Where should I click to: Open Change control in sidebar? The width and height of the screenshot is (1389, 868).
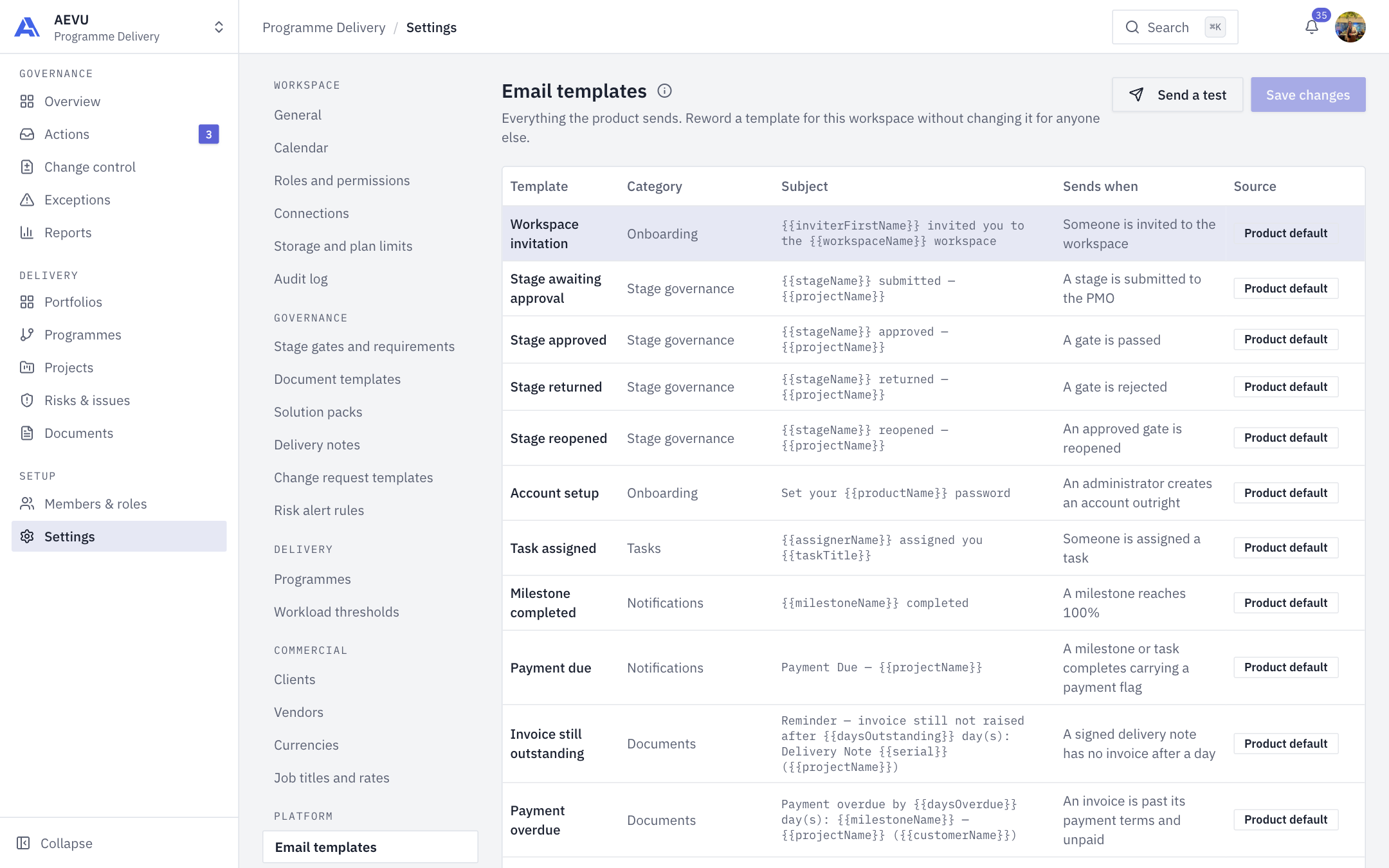pos(119,167)
